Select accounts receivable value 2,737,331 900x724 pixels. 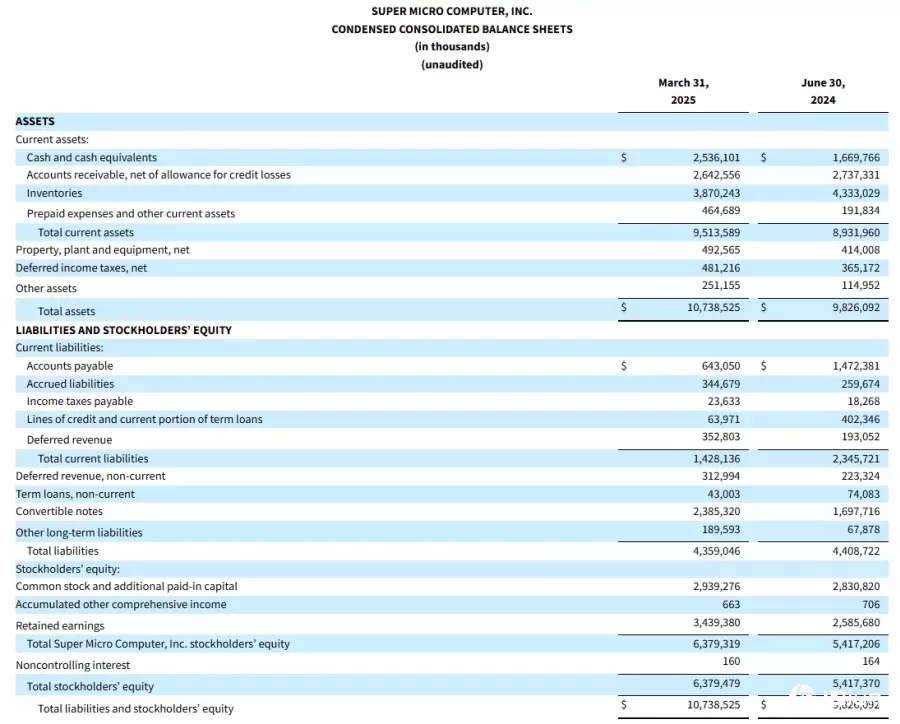tap(856, 175)
